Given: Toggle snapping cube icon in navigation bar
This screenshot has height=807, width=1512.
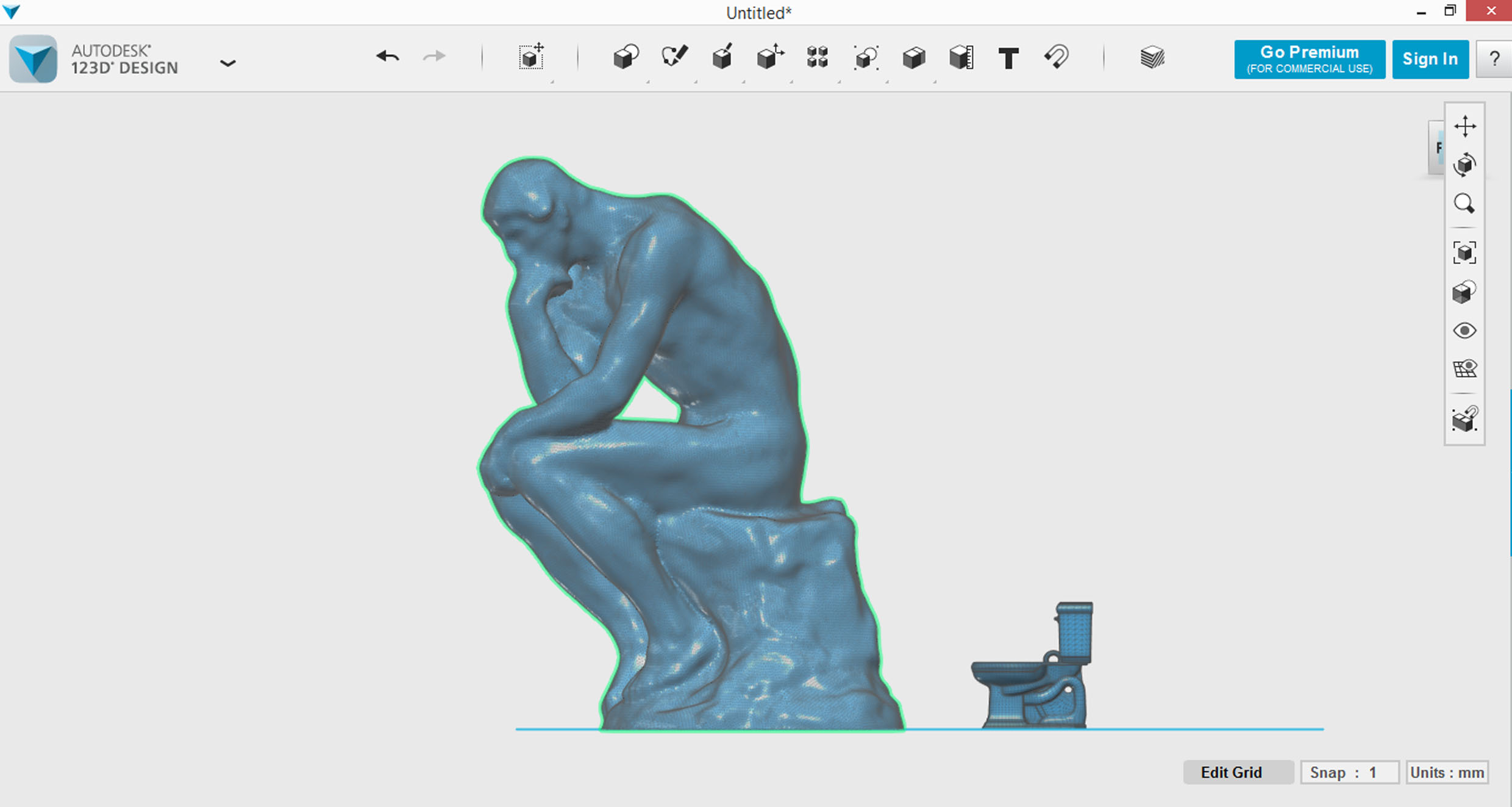Looking at the screenshot, I should click(1464, 419).
